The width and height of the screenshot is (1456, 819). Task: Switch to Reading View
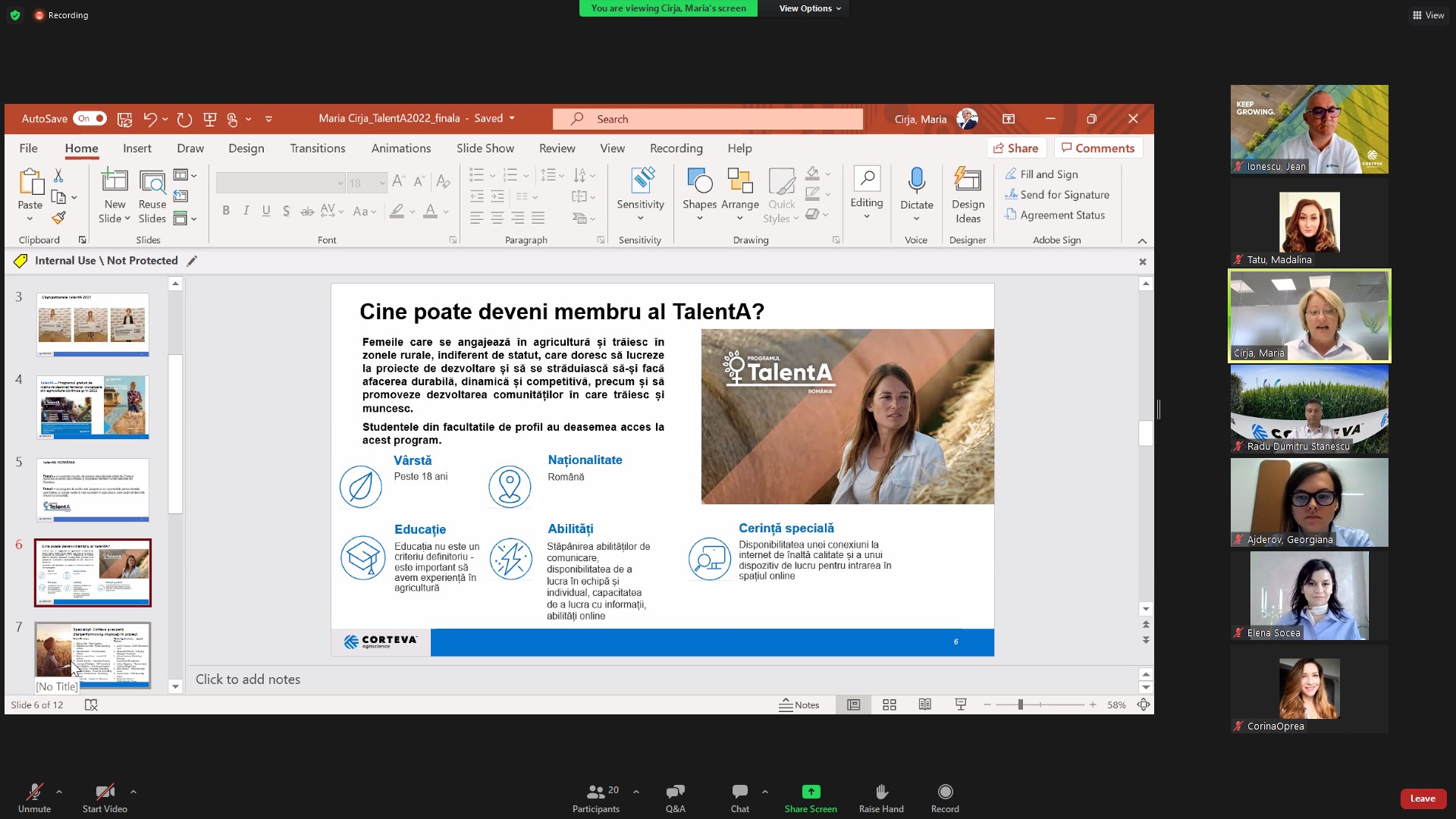point(925,705)
